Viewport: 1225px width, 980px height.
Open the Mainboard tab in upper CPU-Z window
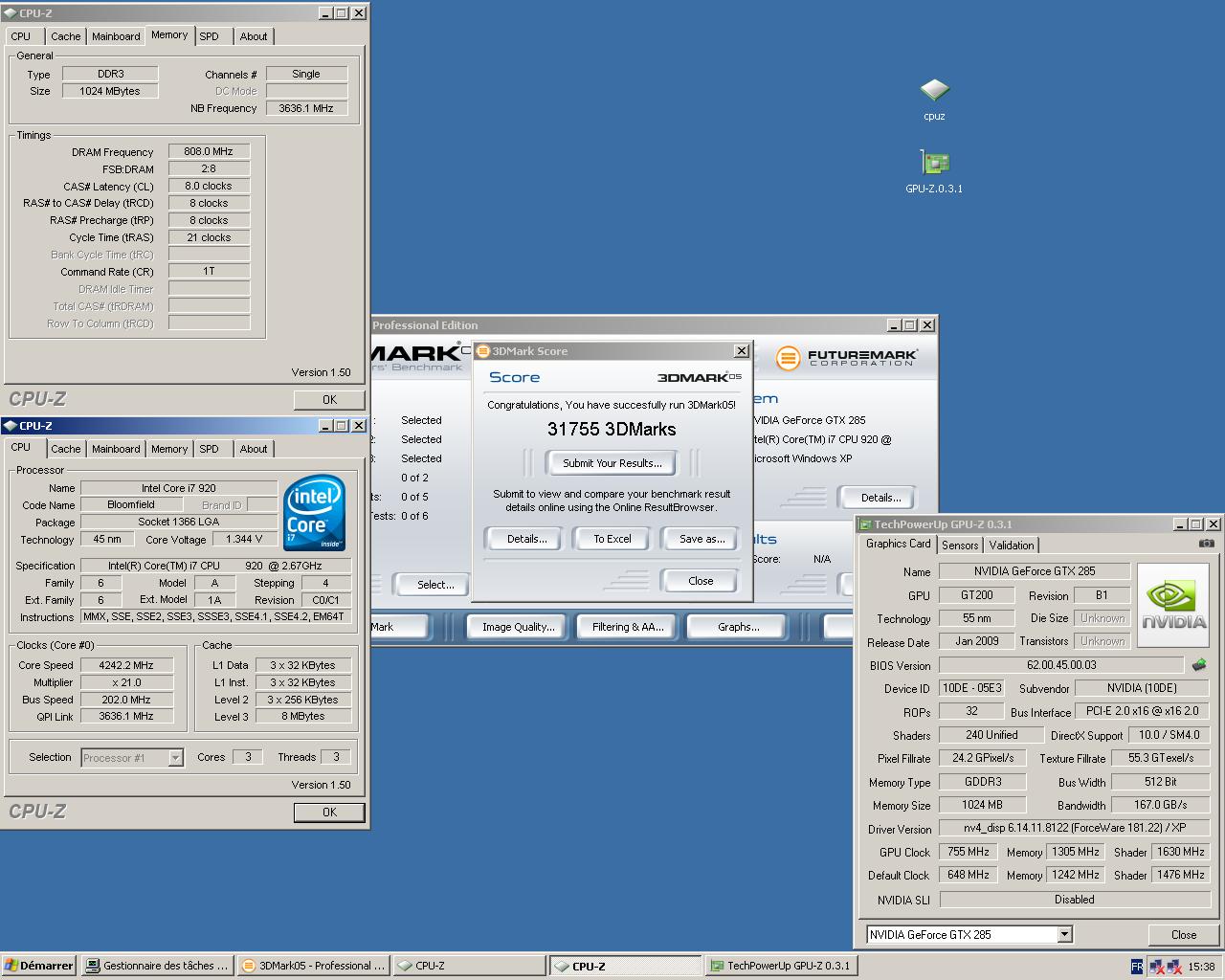(116, 36)
